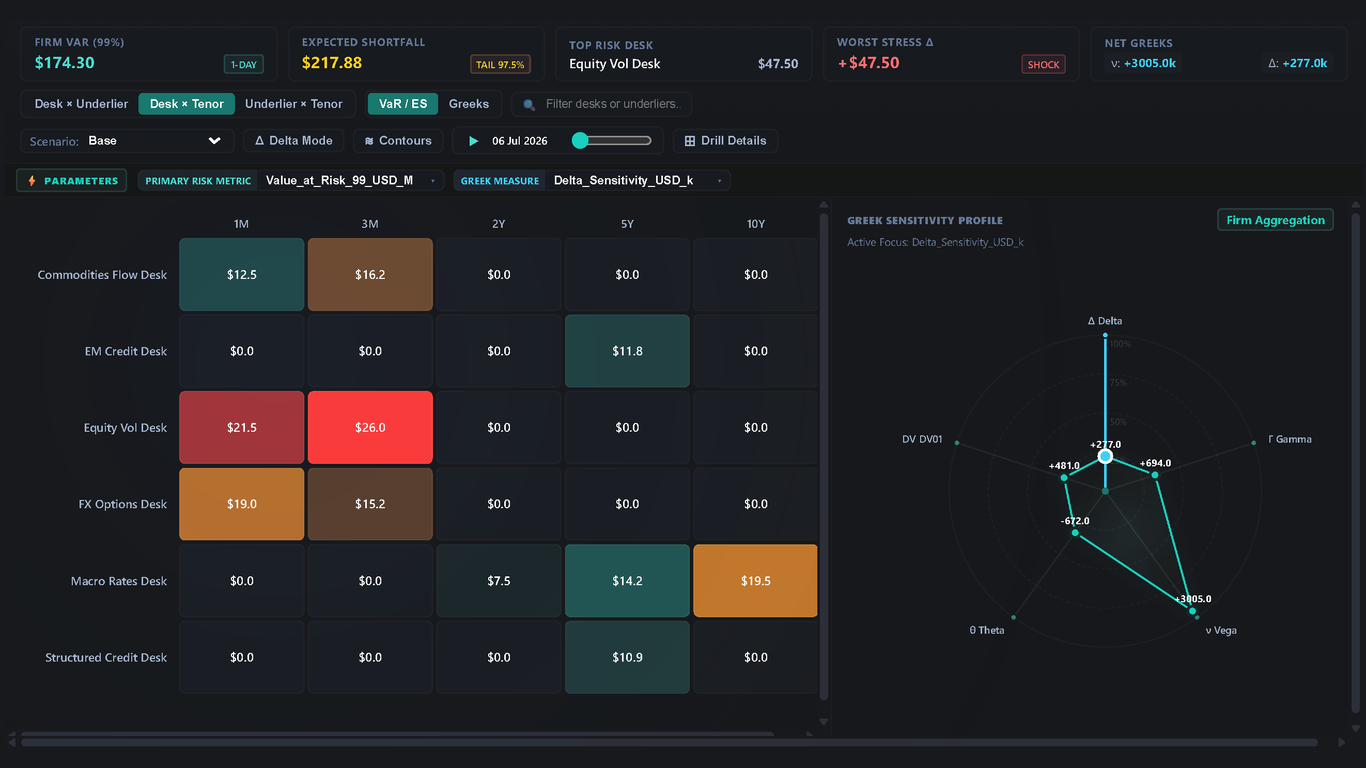Screen dimensions: 1366x768
Task: Focus the Filter desks or underliers field
Action: point(602,104)
